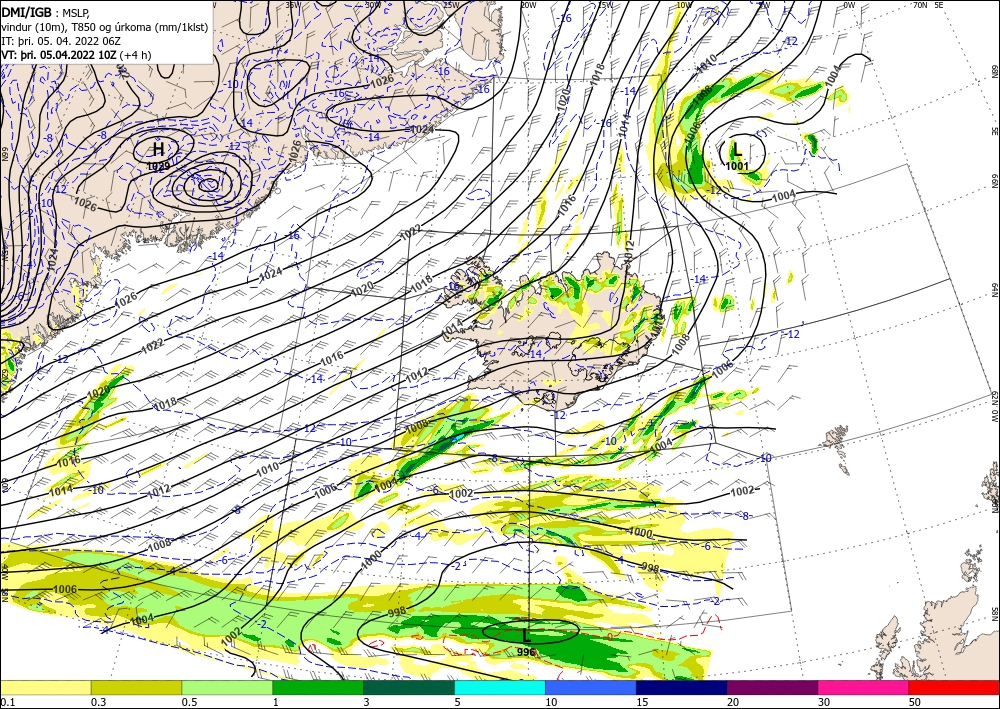Click the 'L' symbol above the 1001 value
This screenshot has width=1000, height=709.
click(x=737, y=150)
